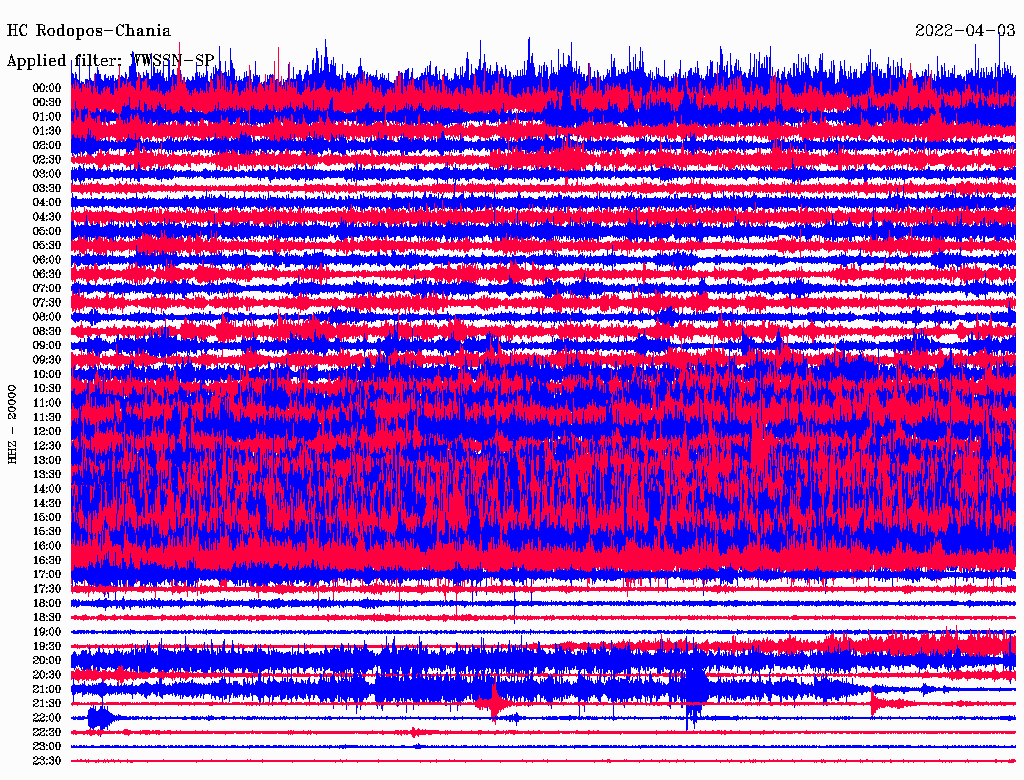Click the '17:30' time label
The image size is (1024, 780).
[x=47, y=590]
